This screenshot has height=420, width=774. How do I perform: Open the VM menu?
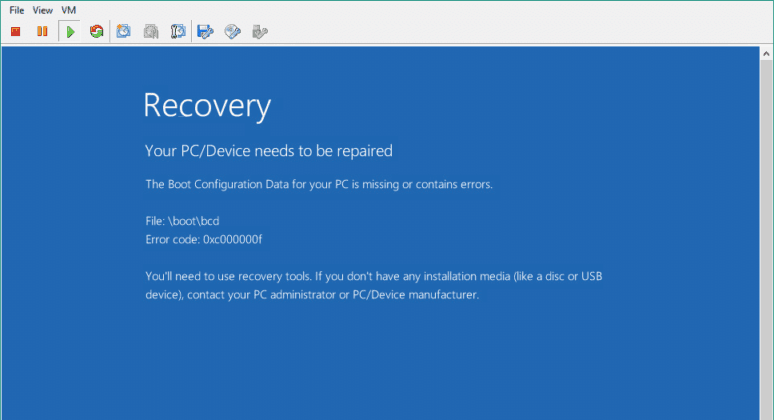click(x=69, y=10)
